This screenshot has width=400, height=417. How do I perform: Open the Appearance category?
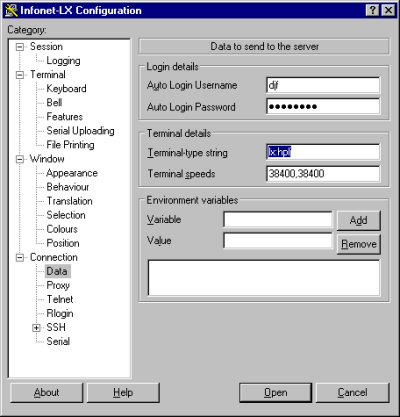[72, 173]
